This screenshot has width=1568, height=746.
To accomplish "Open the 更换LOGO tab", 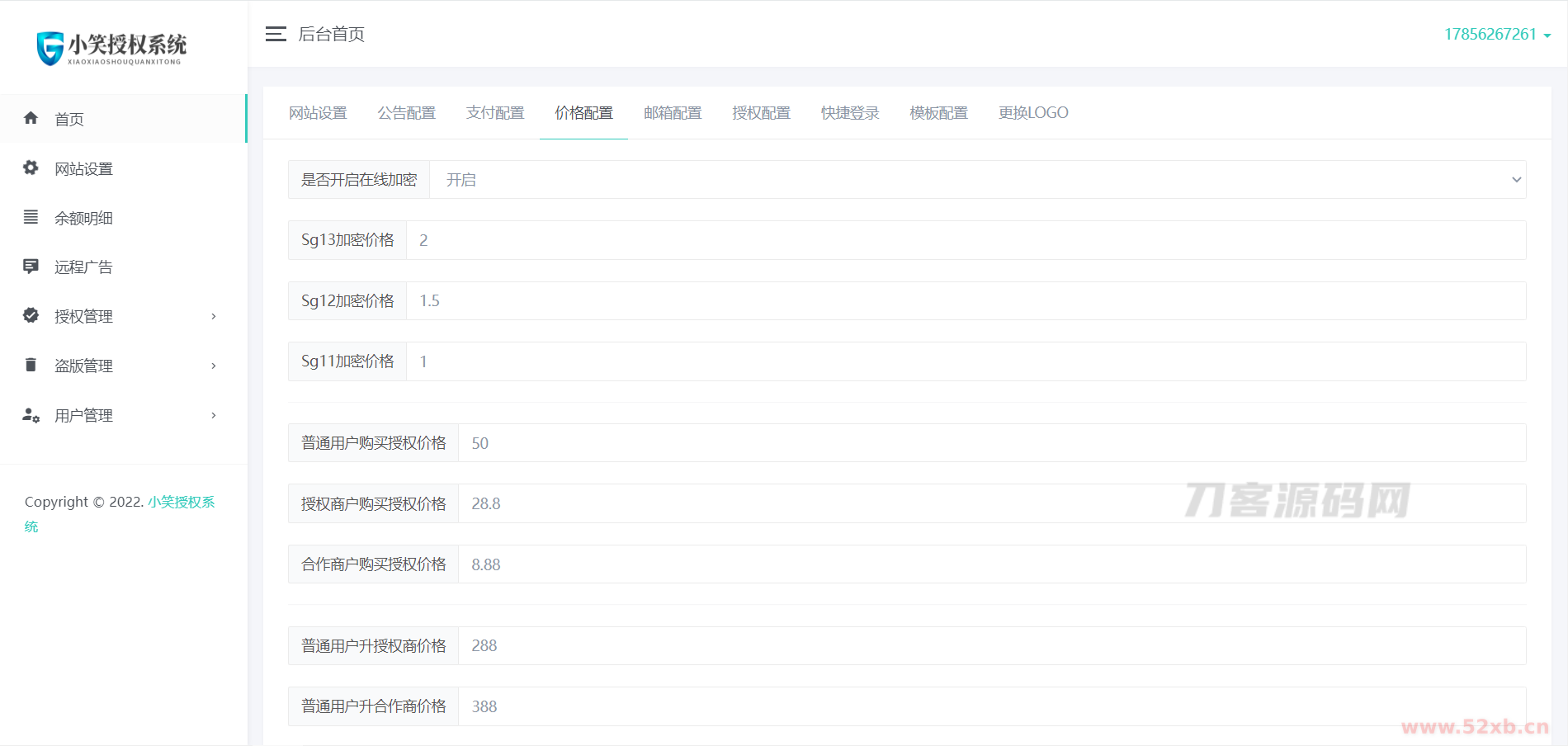I will point(1033,113).
